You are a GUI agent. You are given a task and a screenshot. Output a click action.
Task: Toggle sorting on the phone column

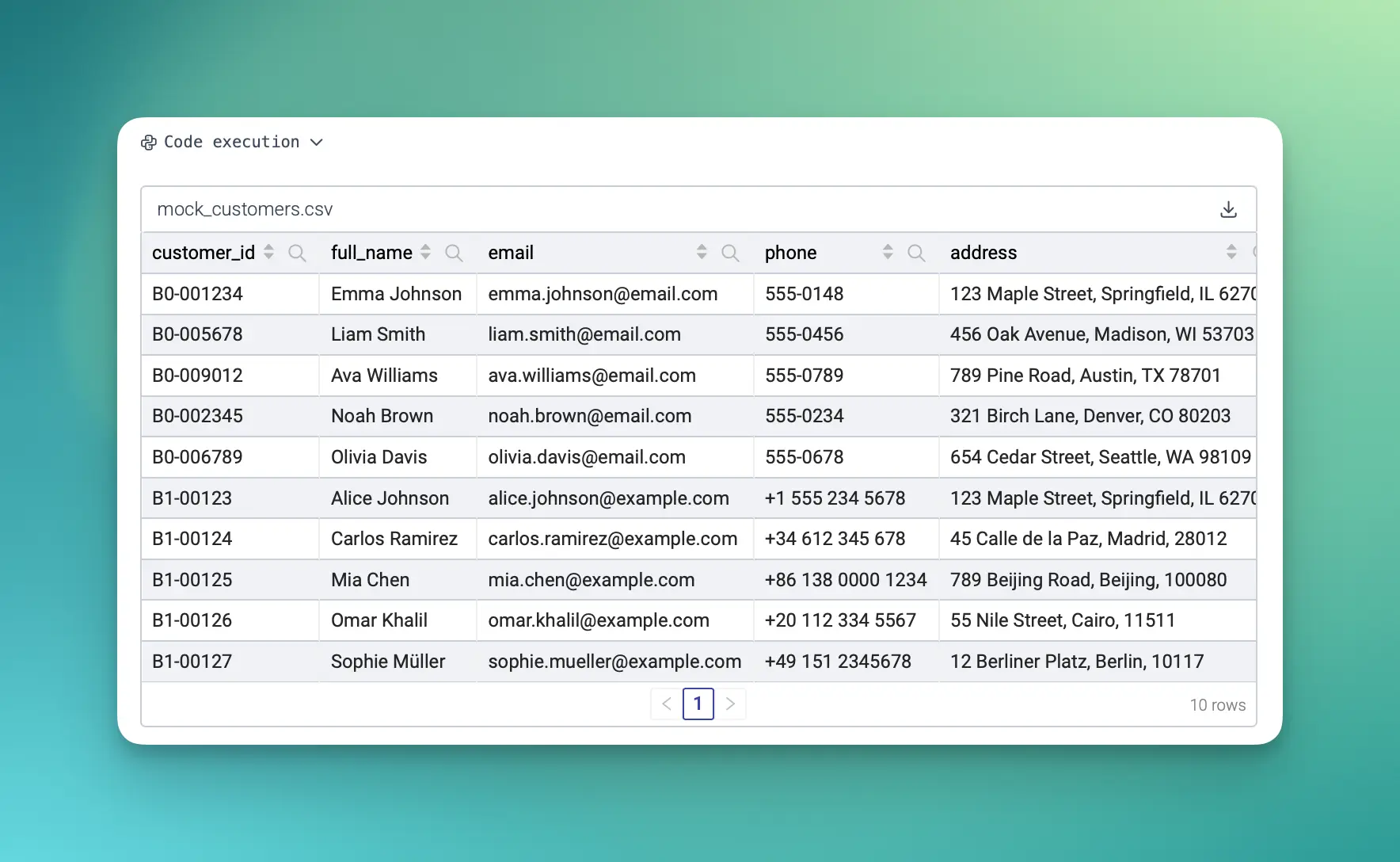tap(888, 252)
